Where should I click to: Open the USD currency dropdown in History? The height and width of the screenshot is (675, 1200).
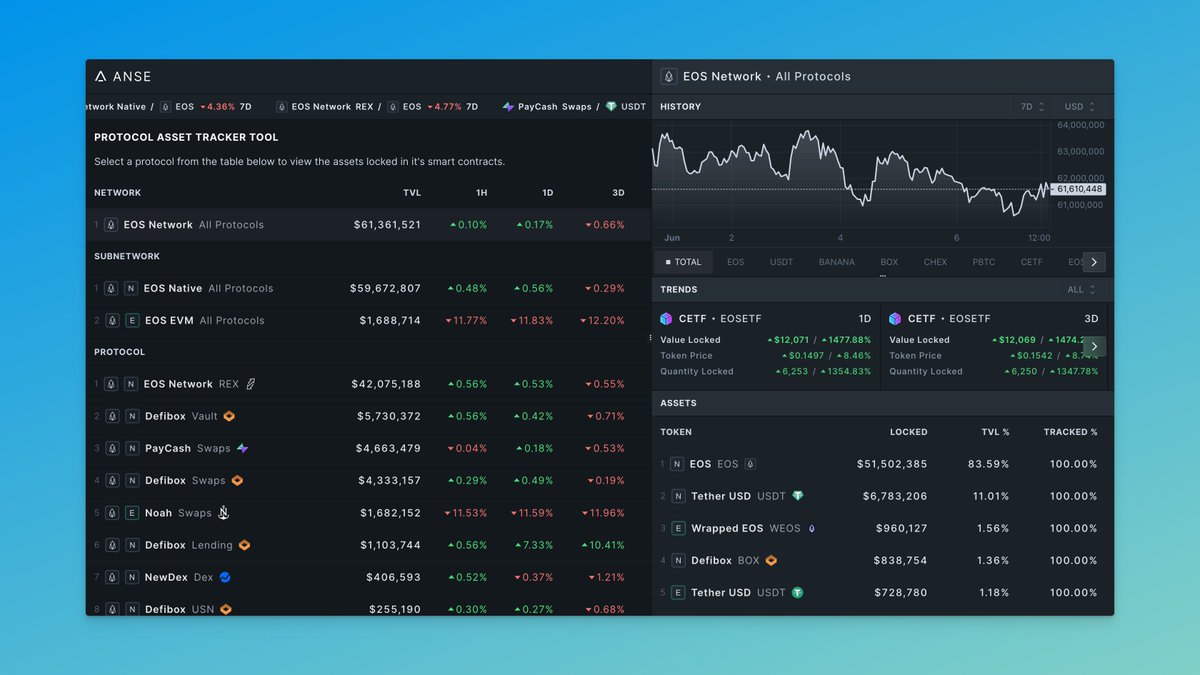1080,107
